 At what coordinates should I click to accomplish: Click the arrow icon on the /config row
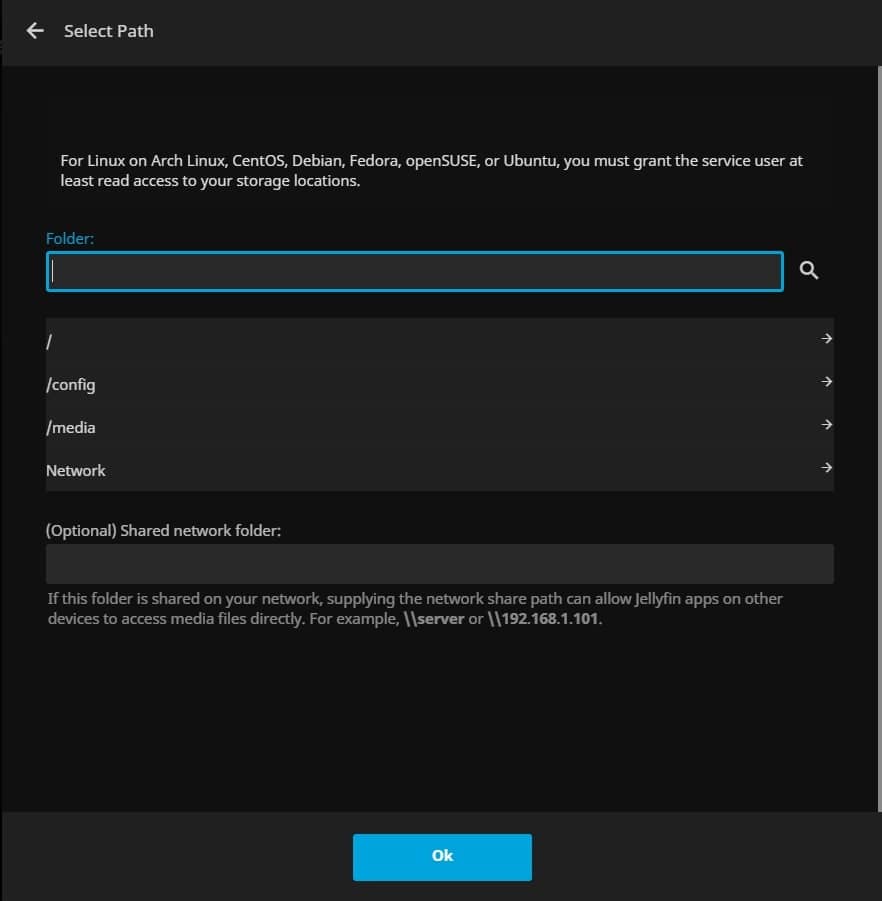click(826, 382)
